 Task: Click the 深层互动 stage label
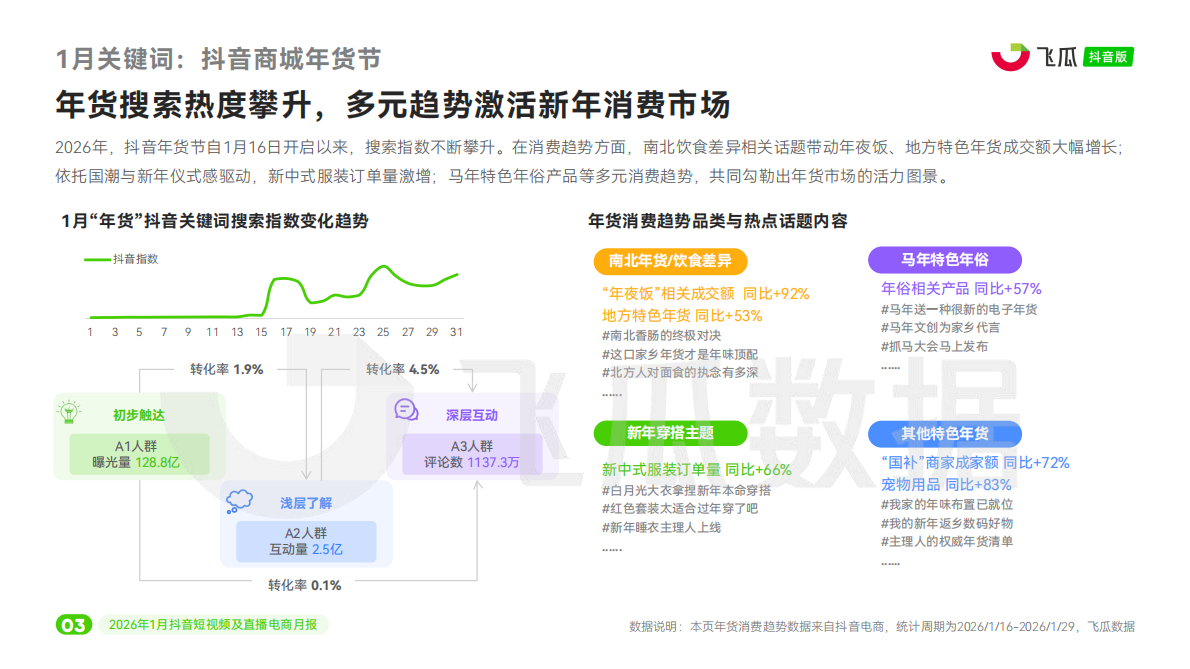pyautogui.click(x=471, y=415)
